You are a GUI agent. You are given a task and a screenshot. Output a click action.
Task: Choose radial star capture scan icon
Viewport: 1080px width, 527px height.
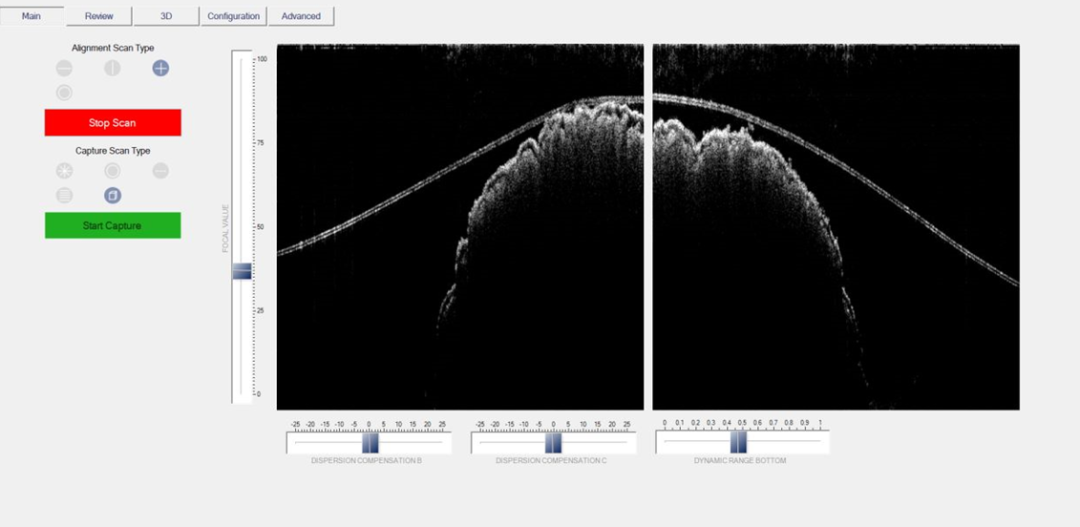(x=64, y=171)
